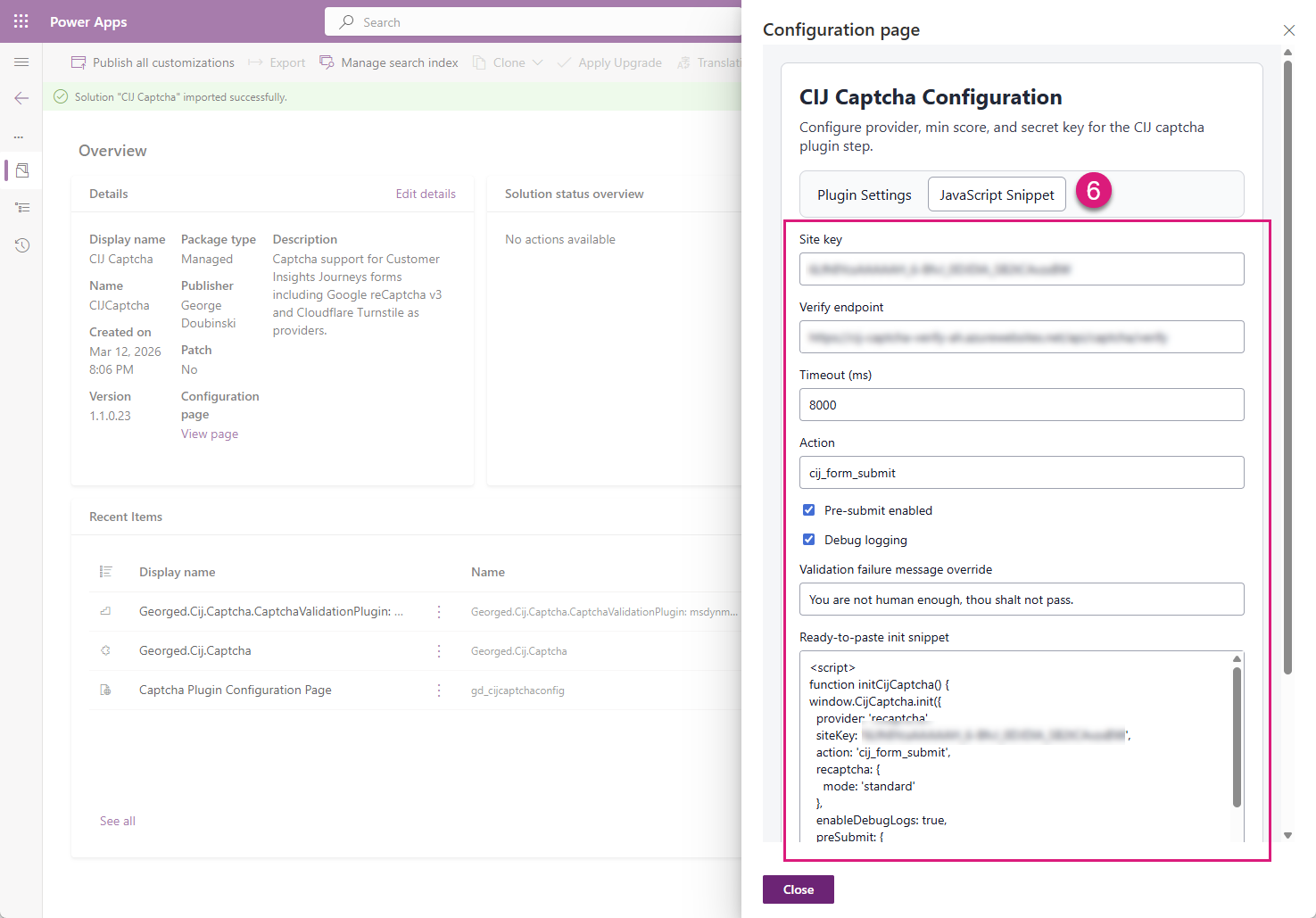Click the Clone icon in toolbar
Image resolution: width=1316 pixels, height=918 pixels.
[x=480, y=62]
